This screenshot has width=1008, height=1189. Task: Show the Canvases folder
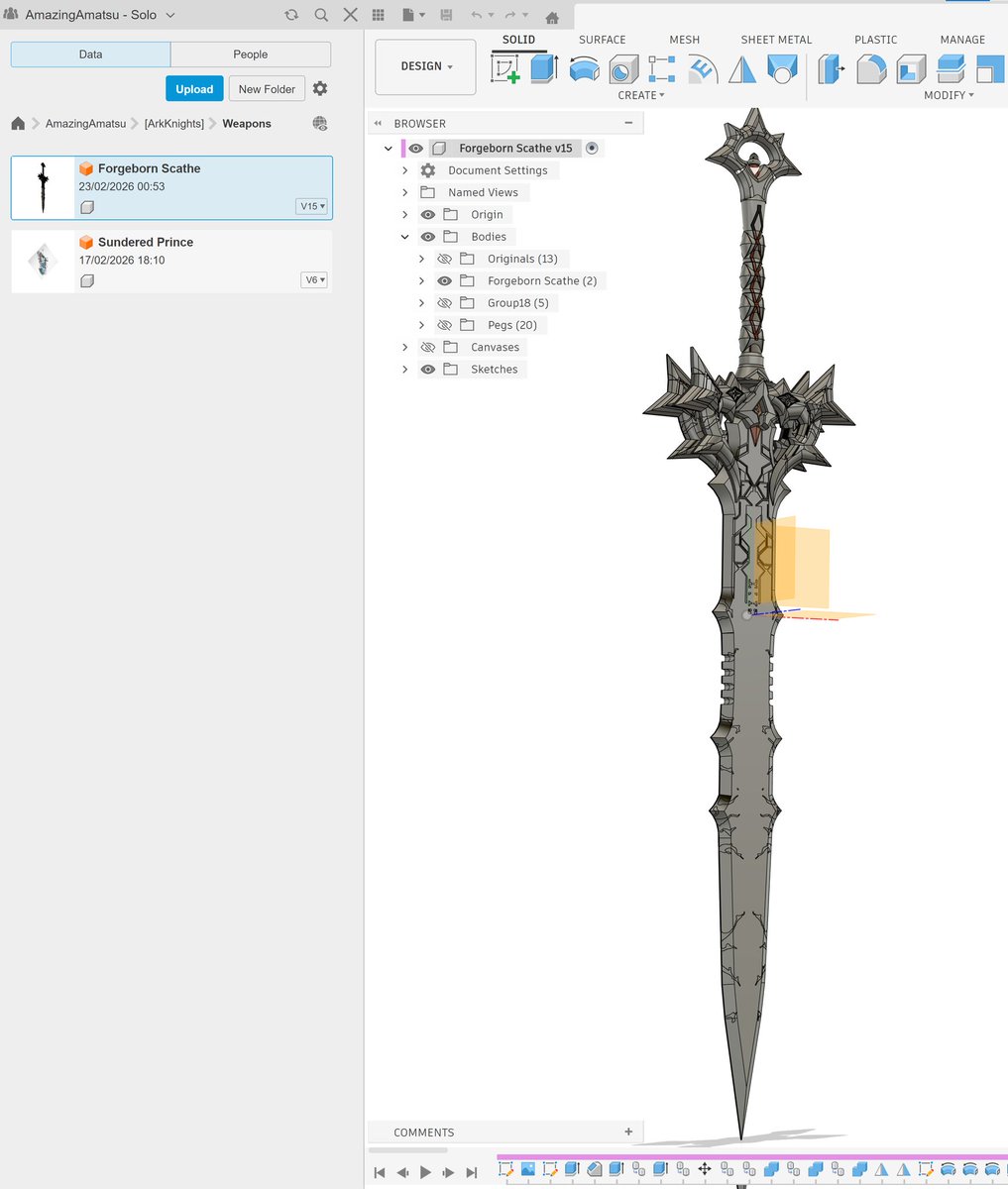428,348
